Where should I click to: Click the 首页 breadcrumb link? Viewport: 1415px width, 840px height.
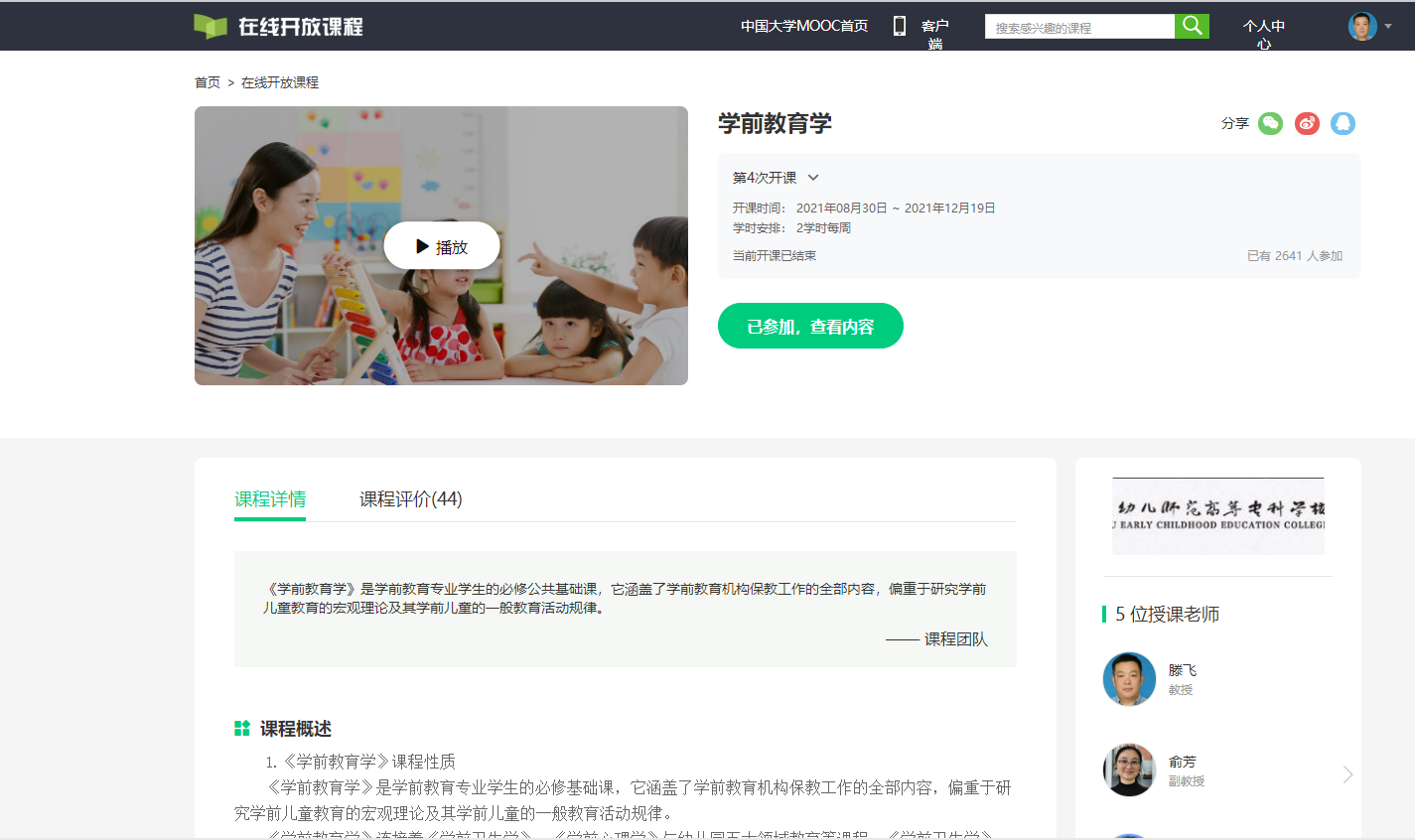pos(208,82)
